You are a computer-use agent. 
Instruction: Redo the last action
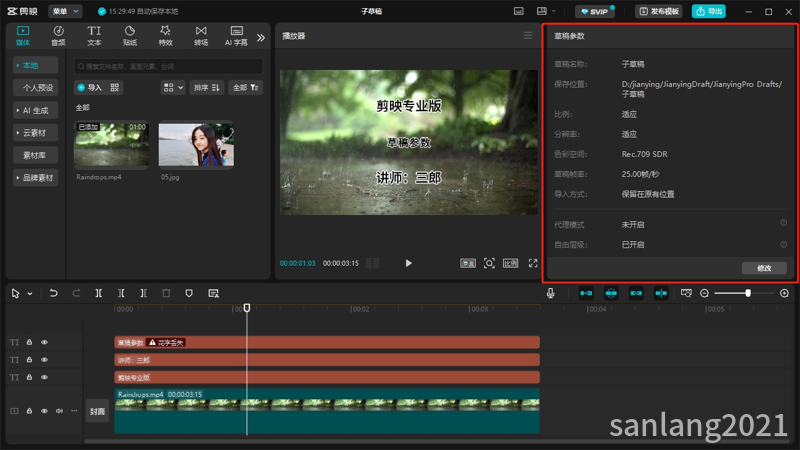point(76,293)
